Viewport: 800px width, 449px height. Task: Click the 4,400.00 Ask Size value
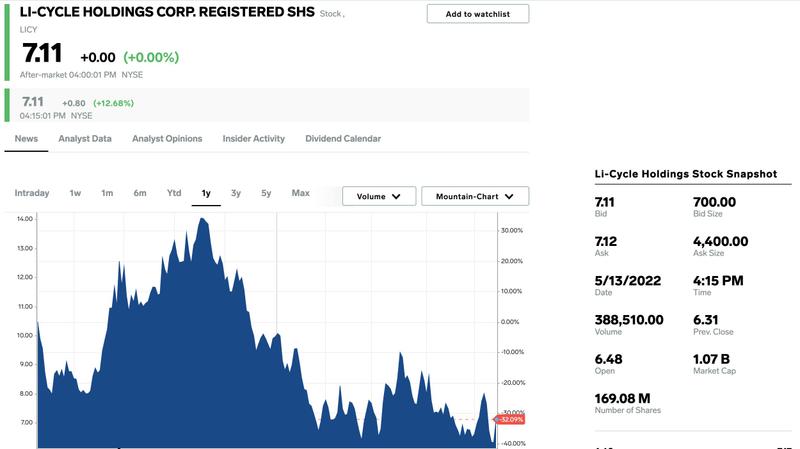(720, 241)
